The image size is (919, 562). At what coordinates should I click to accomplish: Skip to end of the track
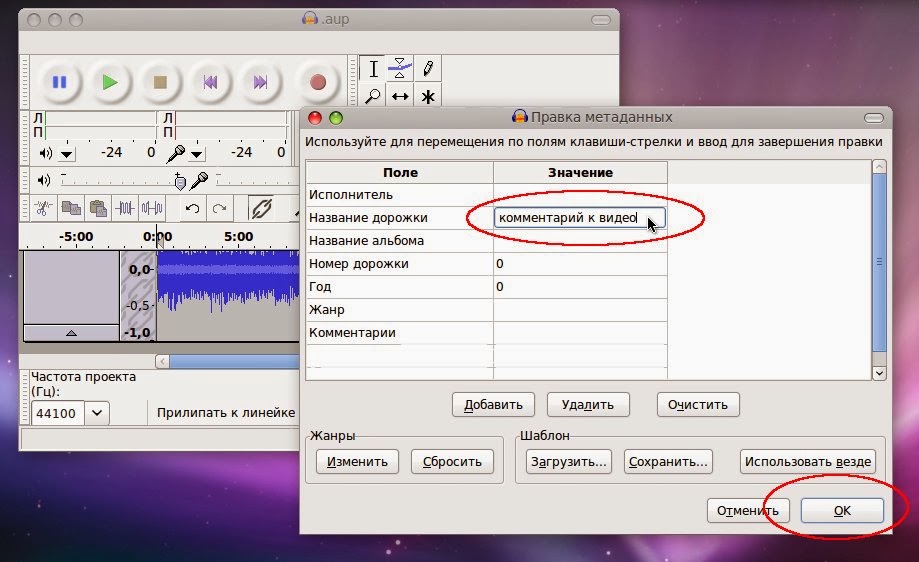(x=260, y=82)
